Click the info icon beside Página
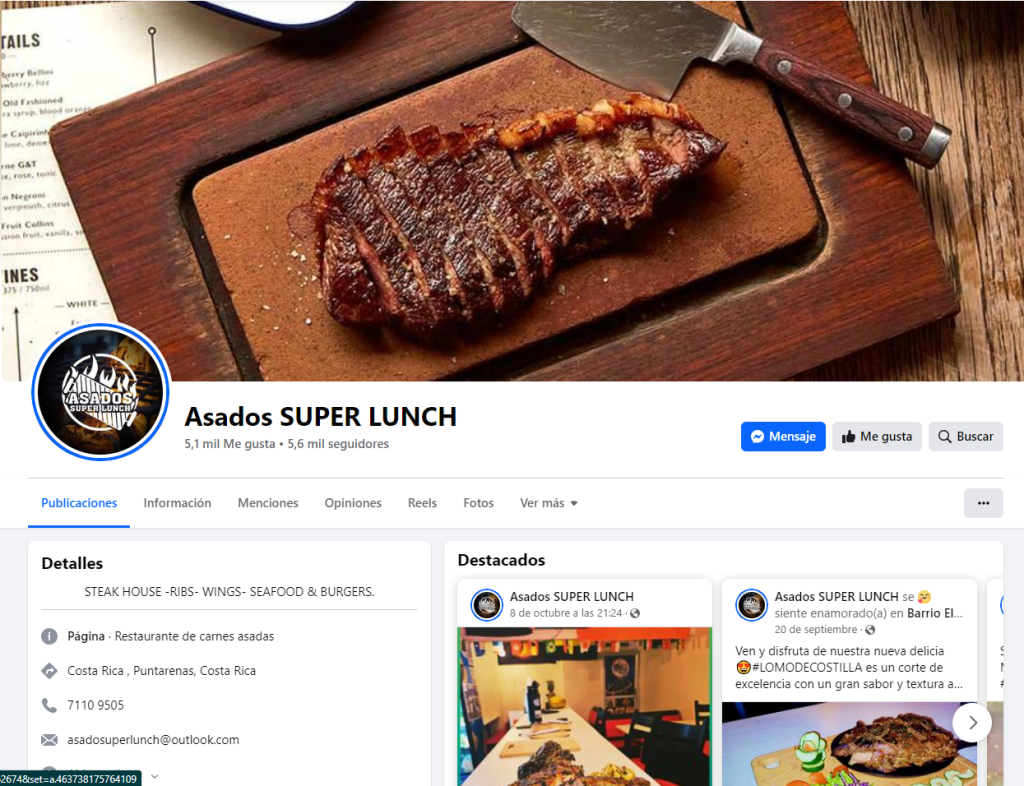Screen dimensions: 1024x786 tap(49, 636)
